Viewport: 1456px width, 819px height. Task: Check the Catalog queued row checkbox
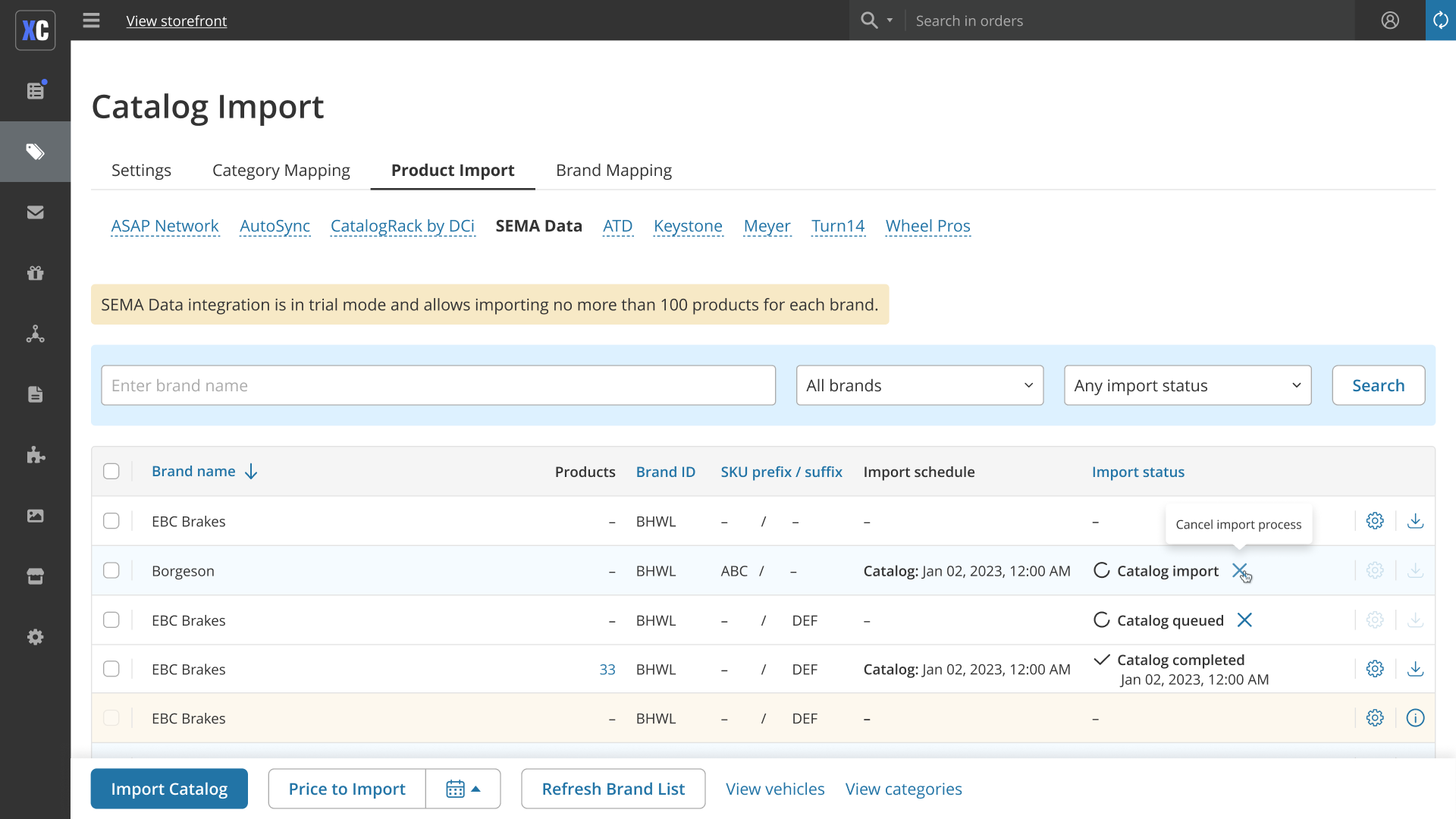pyautogui.click(x=111, y=620)
